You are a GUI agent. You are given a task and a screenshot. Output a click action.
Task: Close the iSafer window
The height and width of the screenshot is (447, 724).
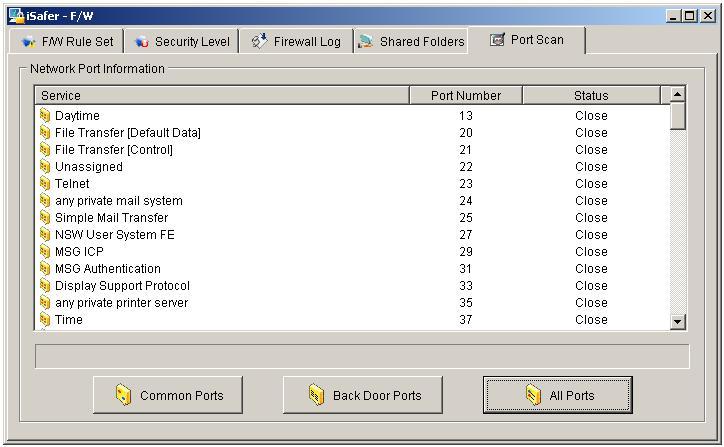point(708,16)
